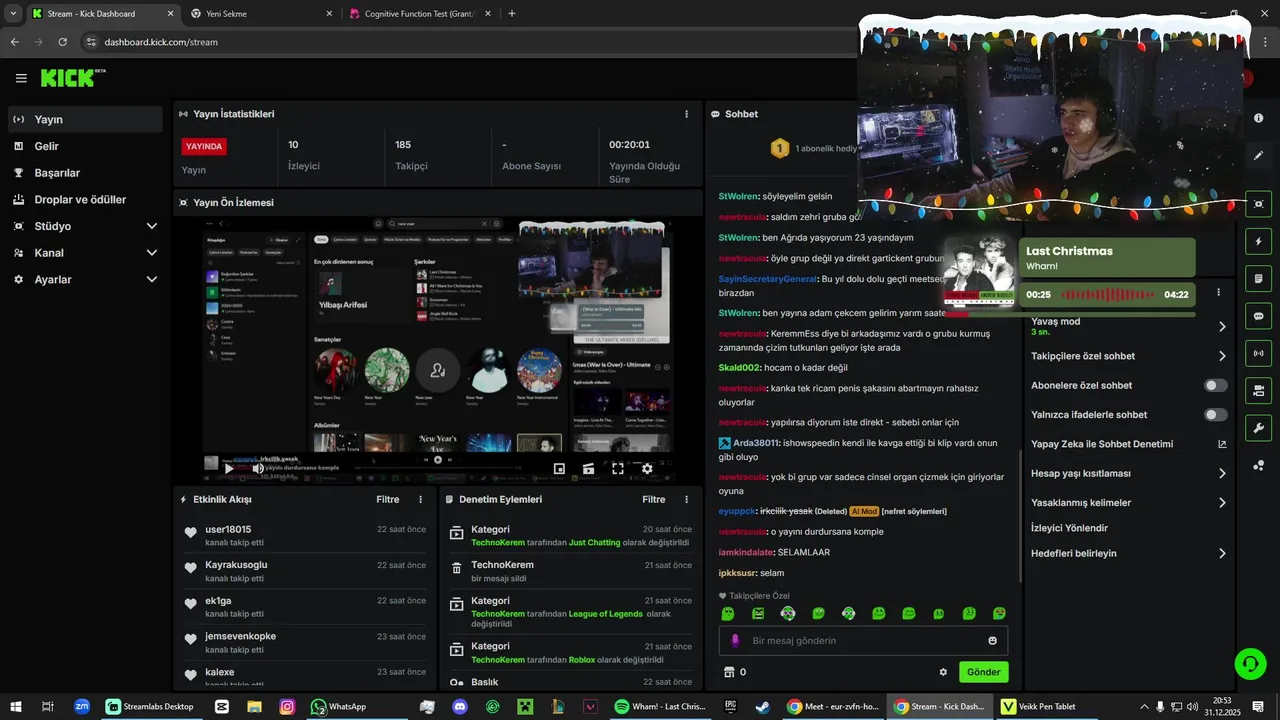Expand the Kanal sidebar section
The height and width of the screenshot is (720, 1280).
[x=85, y=253]
